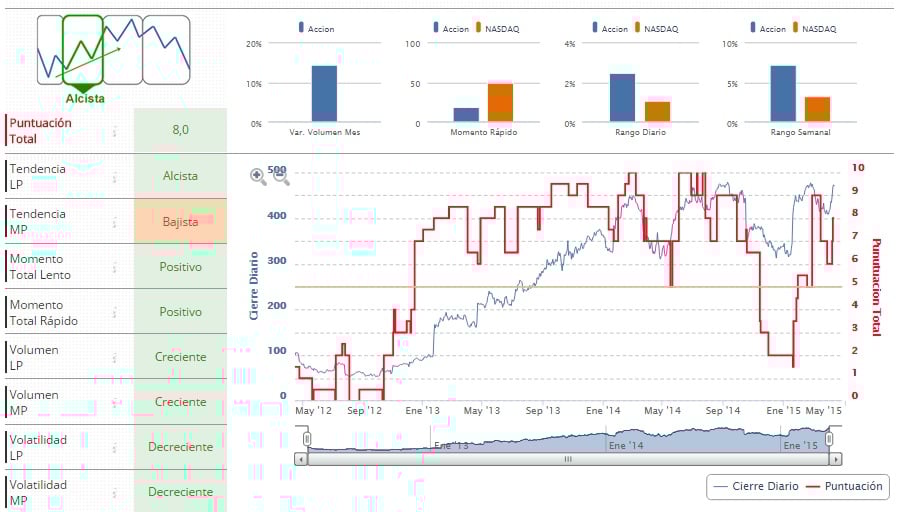Open info icon beside Volumen LP

click(x=115, y=357)
